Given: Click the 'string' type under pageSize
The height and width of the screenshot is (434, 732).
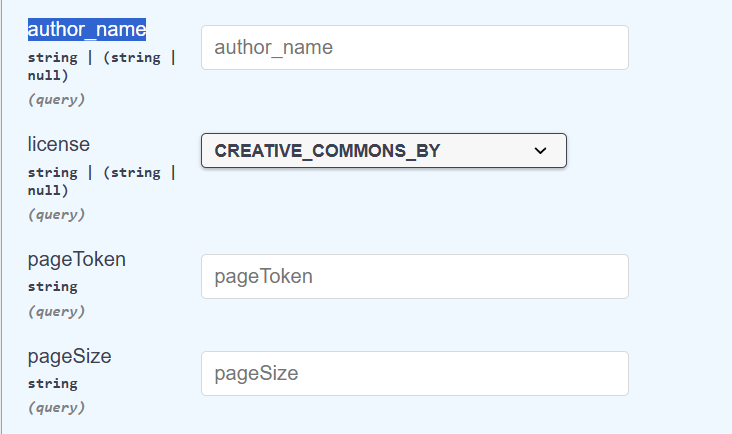Looking at the screenshot, I should [53, 383].
